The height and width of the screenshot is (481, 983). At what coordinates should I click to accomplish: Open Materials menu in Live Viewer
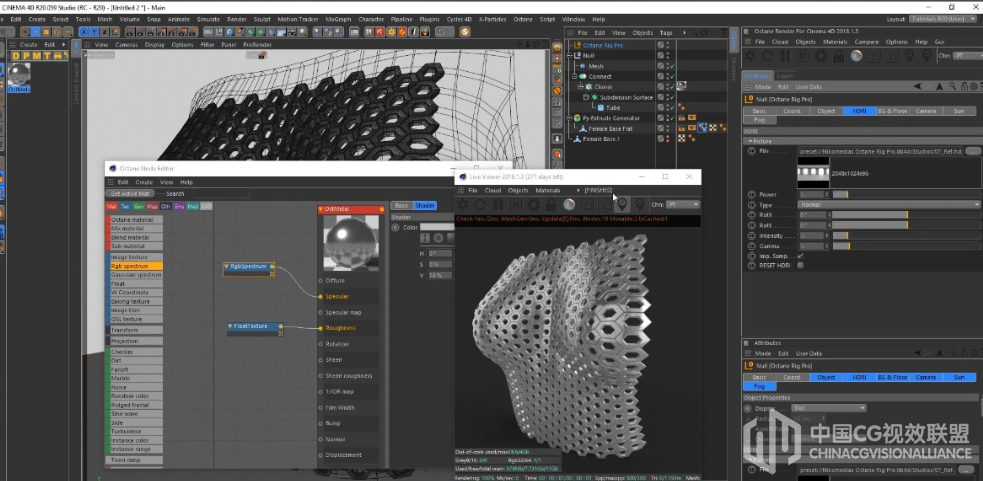pyautogui.click(x=548, y=190)
